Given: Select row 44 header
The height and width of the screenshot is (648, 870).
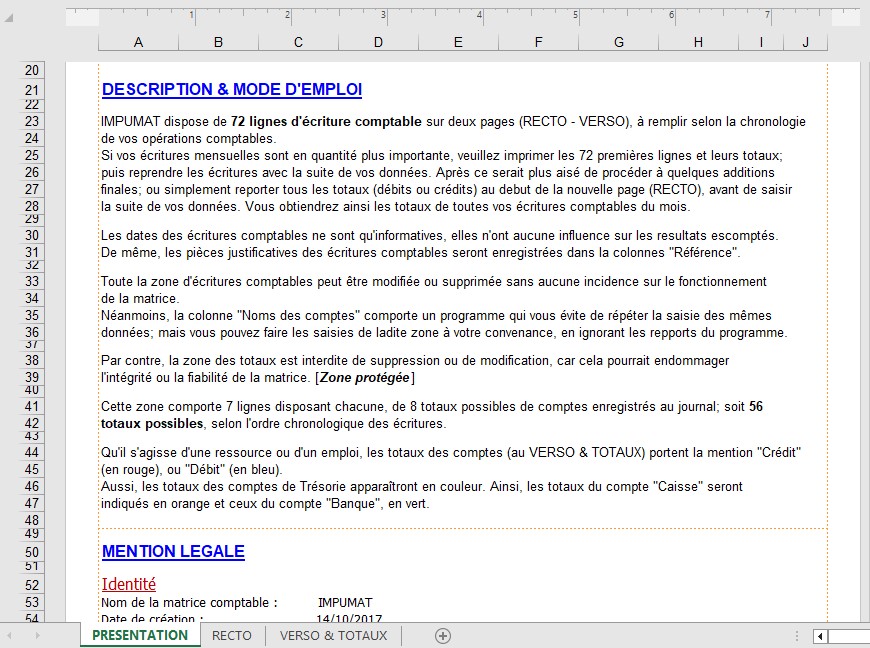Looking at the screenshot, I should point(32,452).
